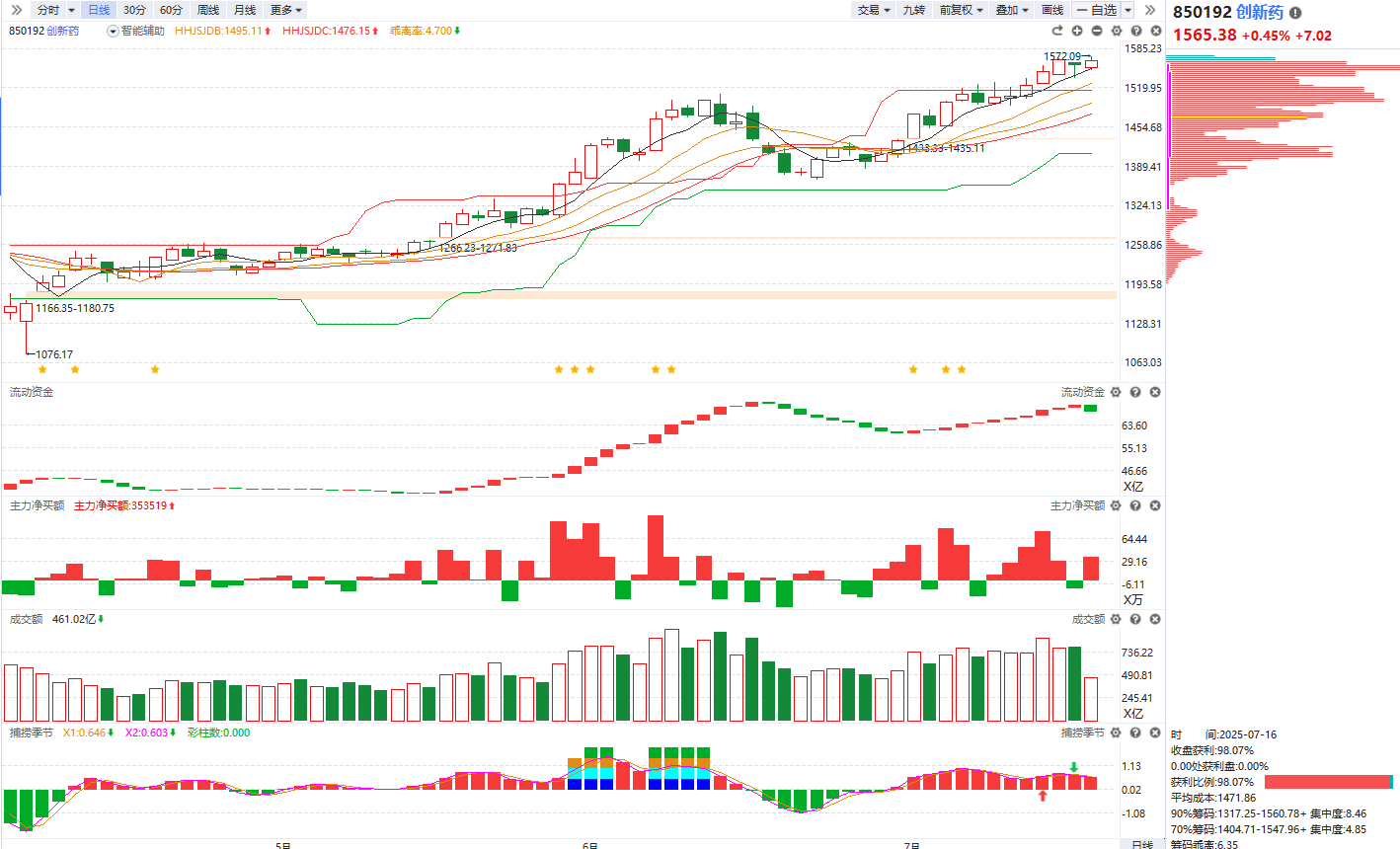Viewport: 1400px width, 849px height.
Task: Open 成交额 panel settings gear
Action: [x=1116, y=619]
